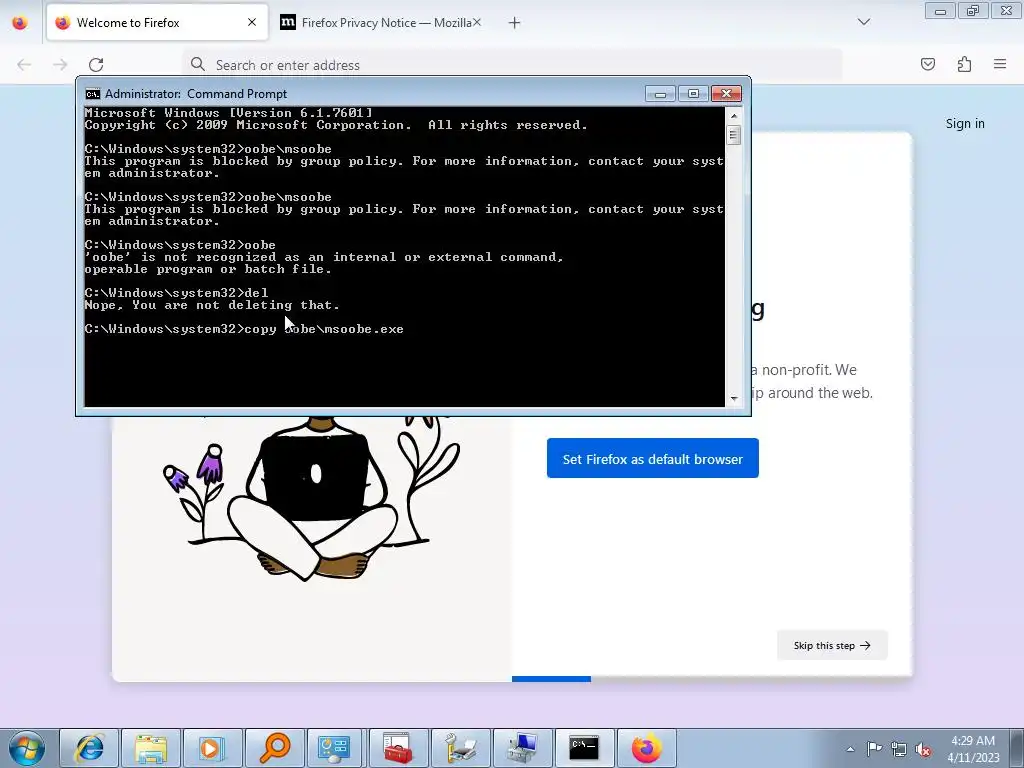The image size is (1024, 768).
Task: Click the Search or enter address field
Action: point(513,65)
